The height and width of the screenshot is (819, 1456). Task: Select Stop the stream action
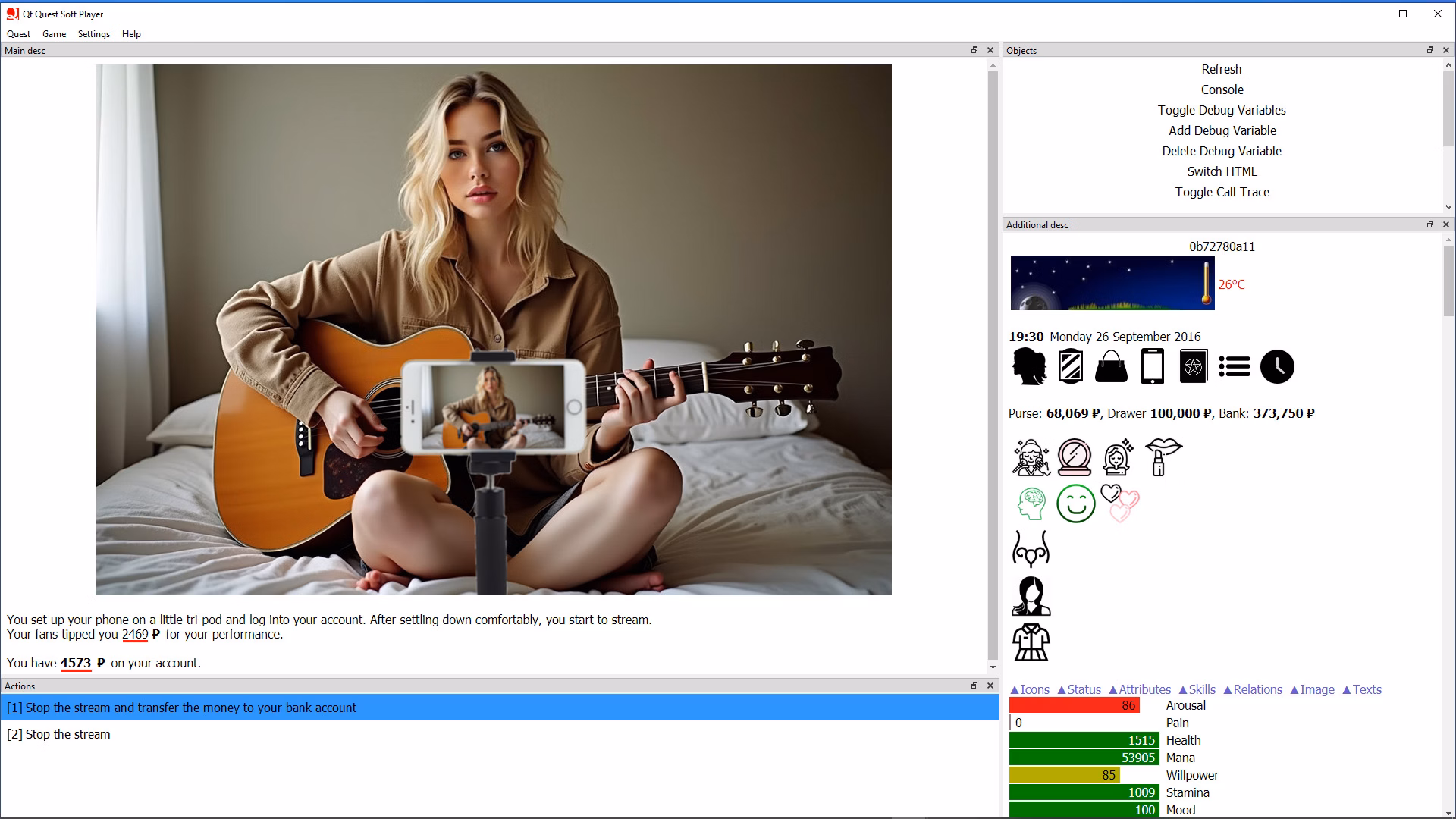(x=58, y=734)
